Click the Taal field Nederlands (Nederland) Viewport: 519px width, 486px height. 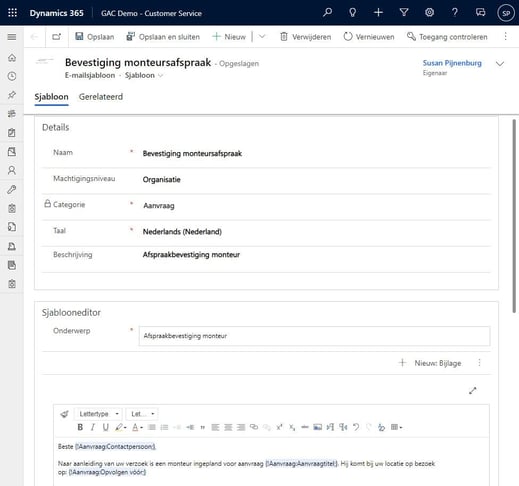pos(182,232)
